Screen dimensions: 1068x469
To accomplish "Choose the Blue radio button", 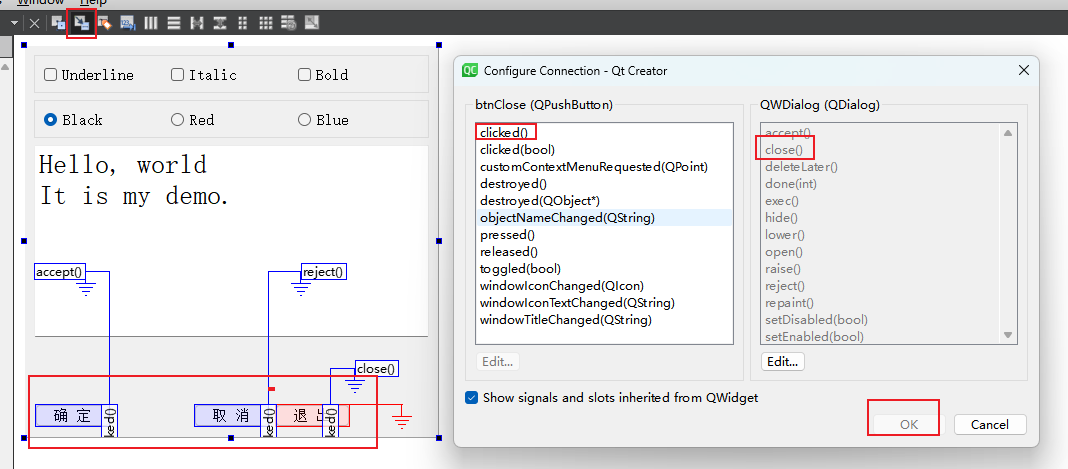I will point(304,120).
